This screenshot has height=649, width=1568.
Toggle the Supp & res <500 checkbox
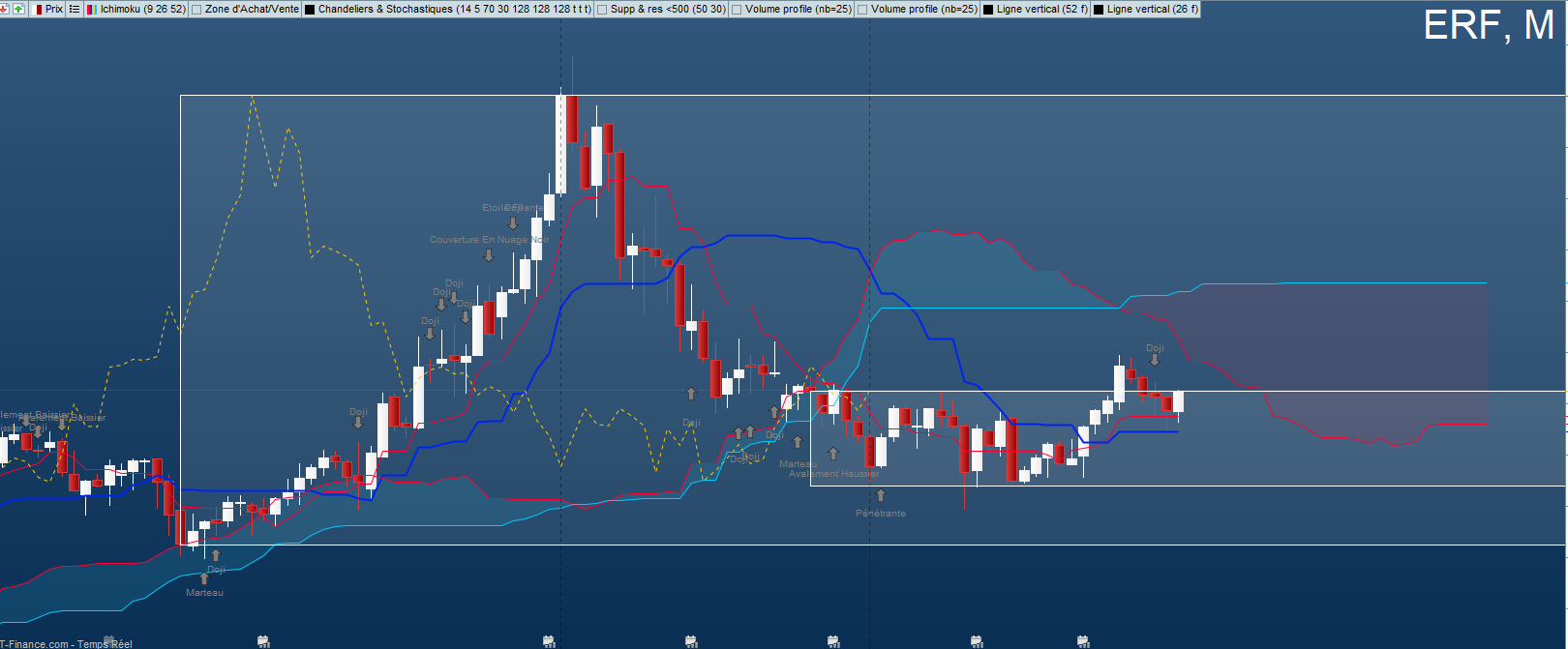click(602, 10)
